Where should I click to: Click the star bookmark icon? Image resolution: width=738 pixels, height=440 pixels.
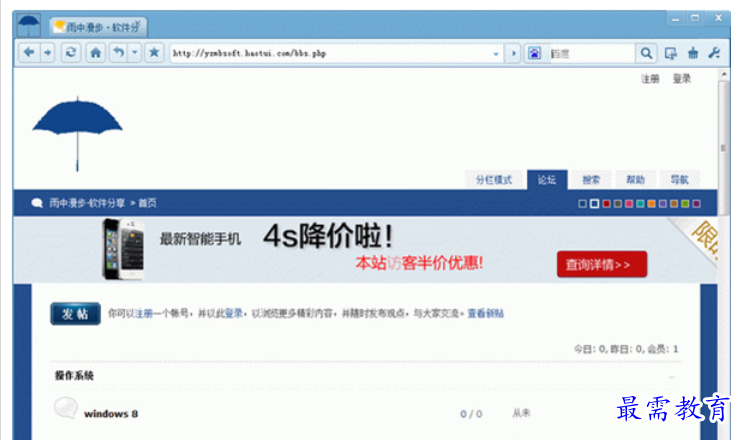click(154, 53)
